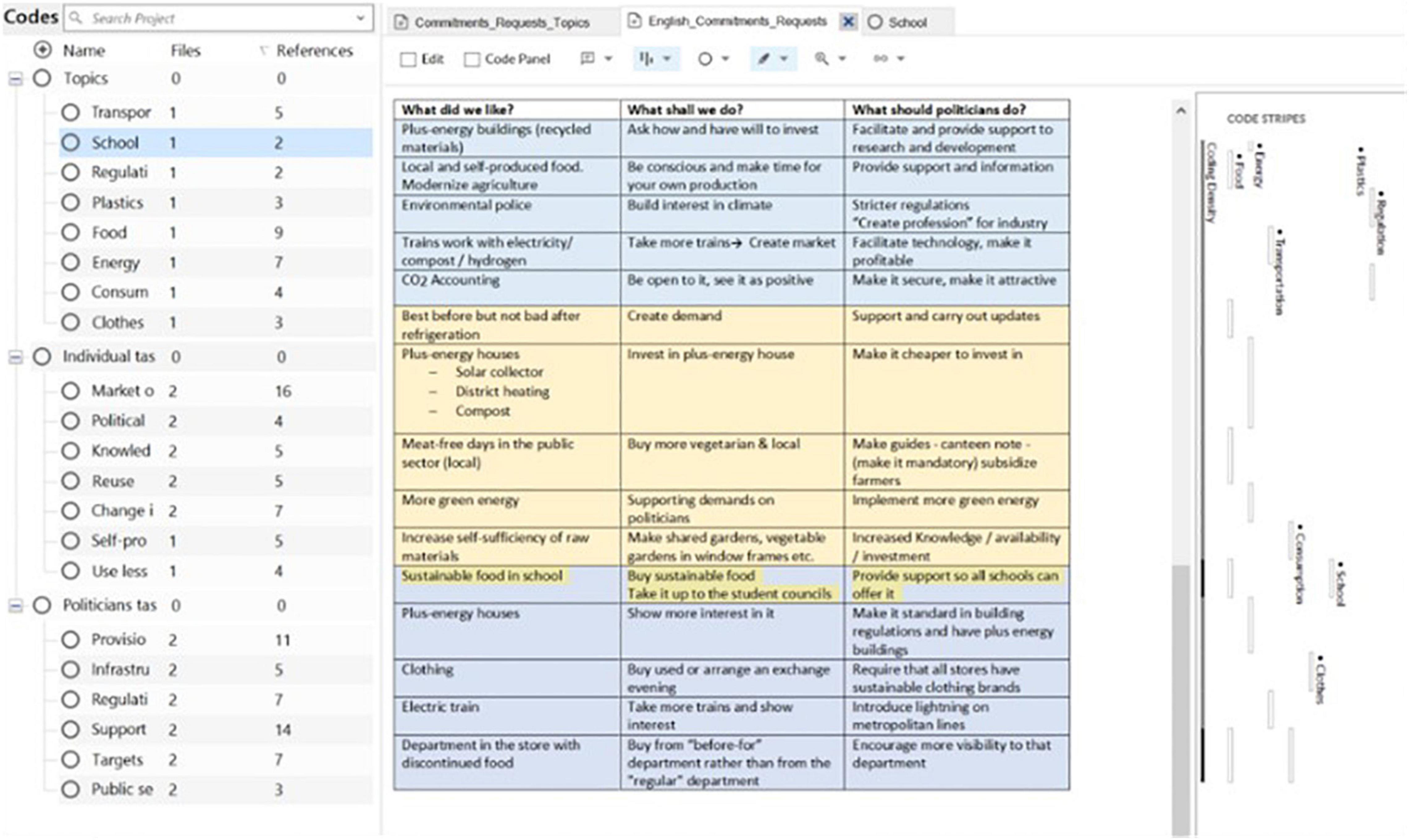Viewport: 1409px width, 840px height.
Task: Click in the Search Project field
Action: click(x=218, y=18)
